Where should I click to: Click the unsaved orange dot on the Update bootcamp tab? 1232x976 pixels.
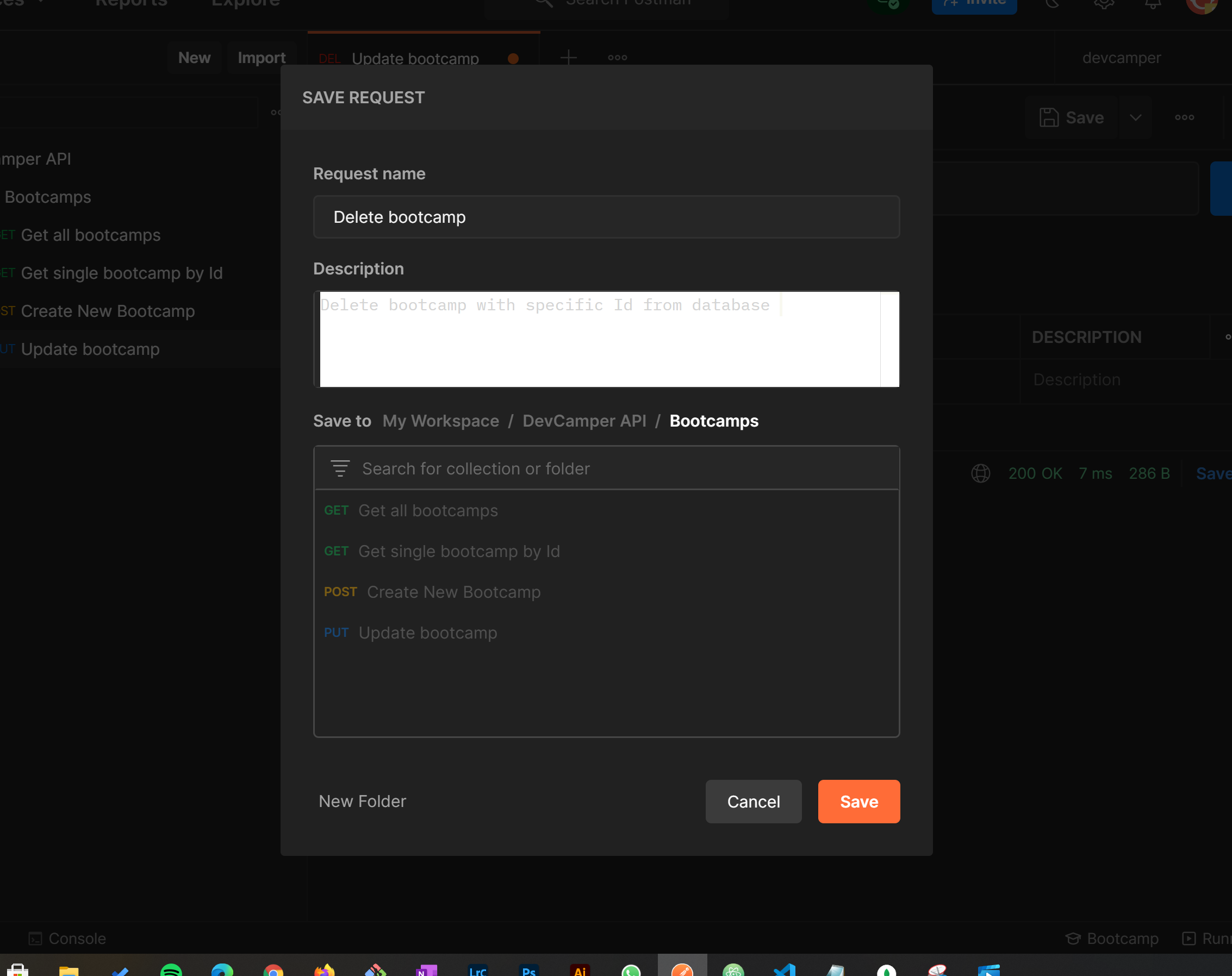point(513,58)
